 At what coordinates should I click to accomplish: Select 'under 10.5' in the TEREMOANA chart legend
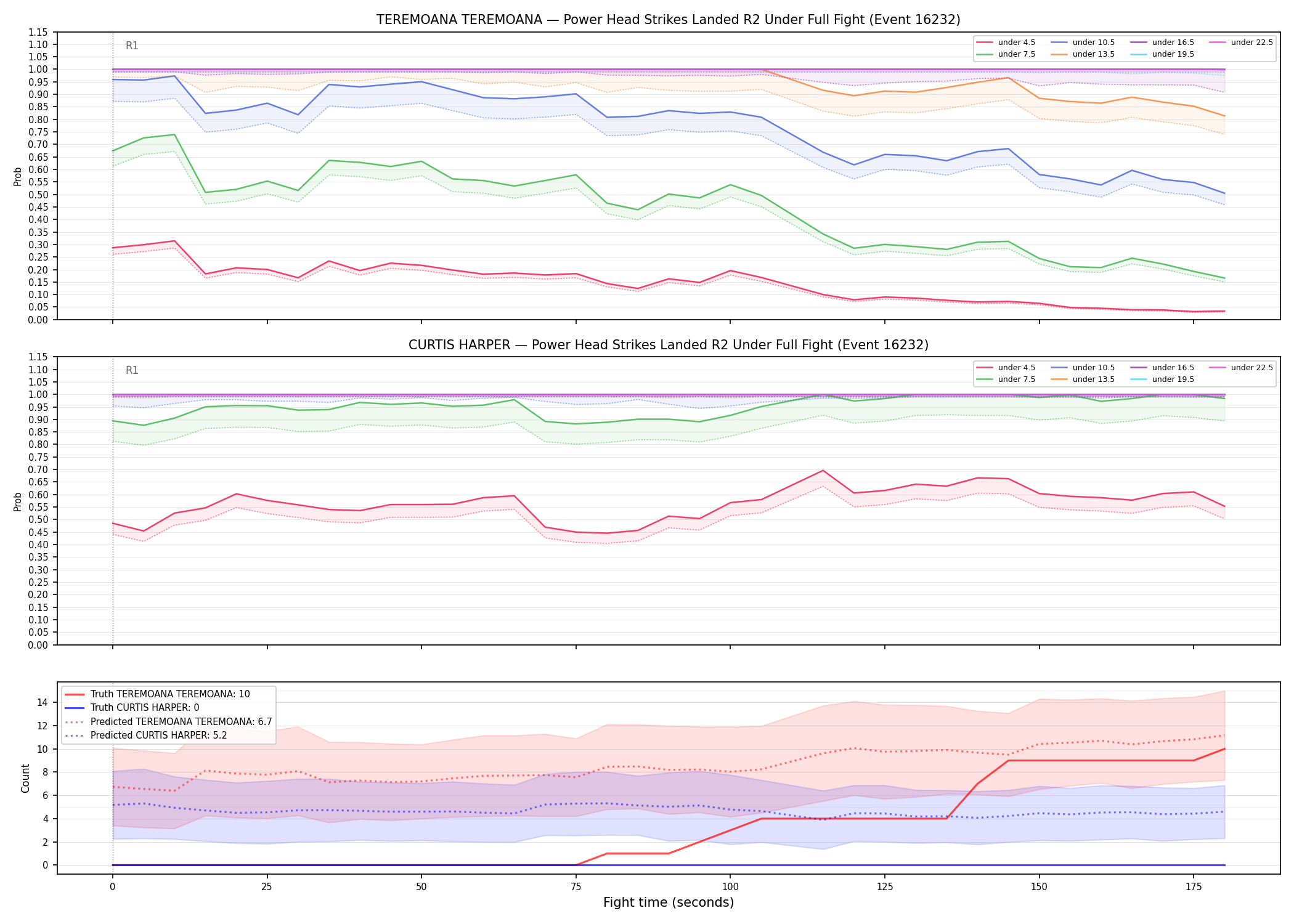[x=1083, y=43]
